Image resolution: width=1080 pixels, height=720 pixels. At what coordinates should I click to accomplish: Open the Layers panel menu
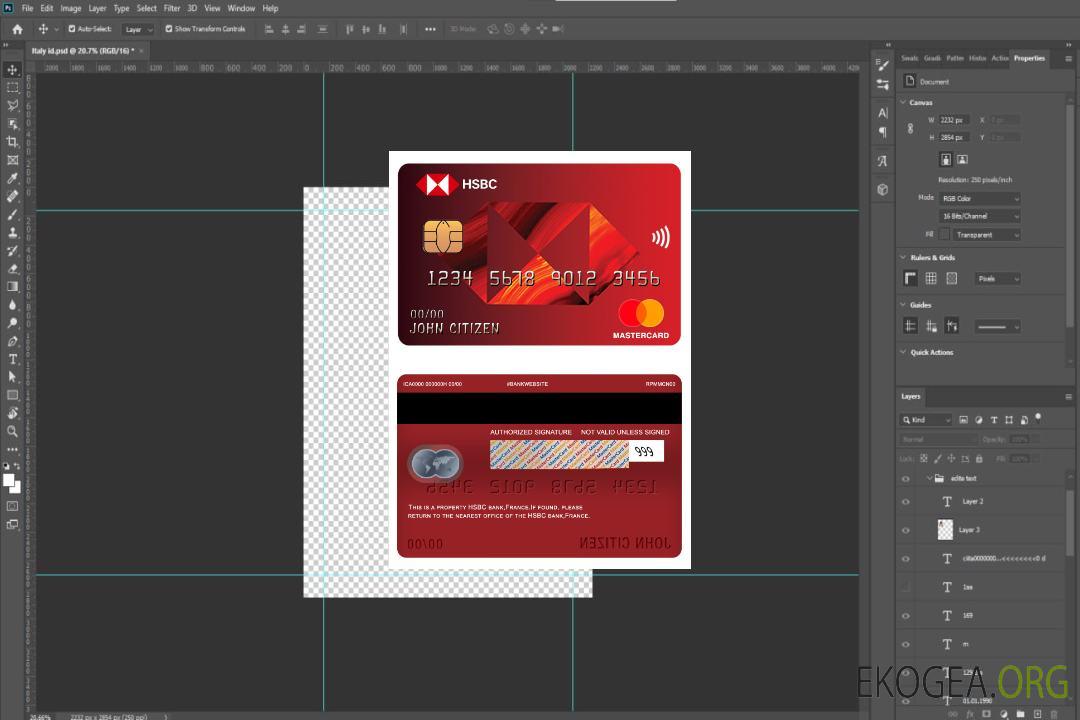tap(1068, 397)
